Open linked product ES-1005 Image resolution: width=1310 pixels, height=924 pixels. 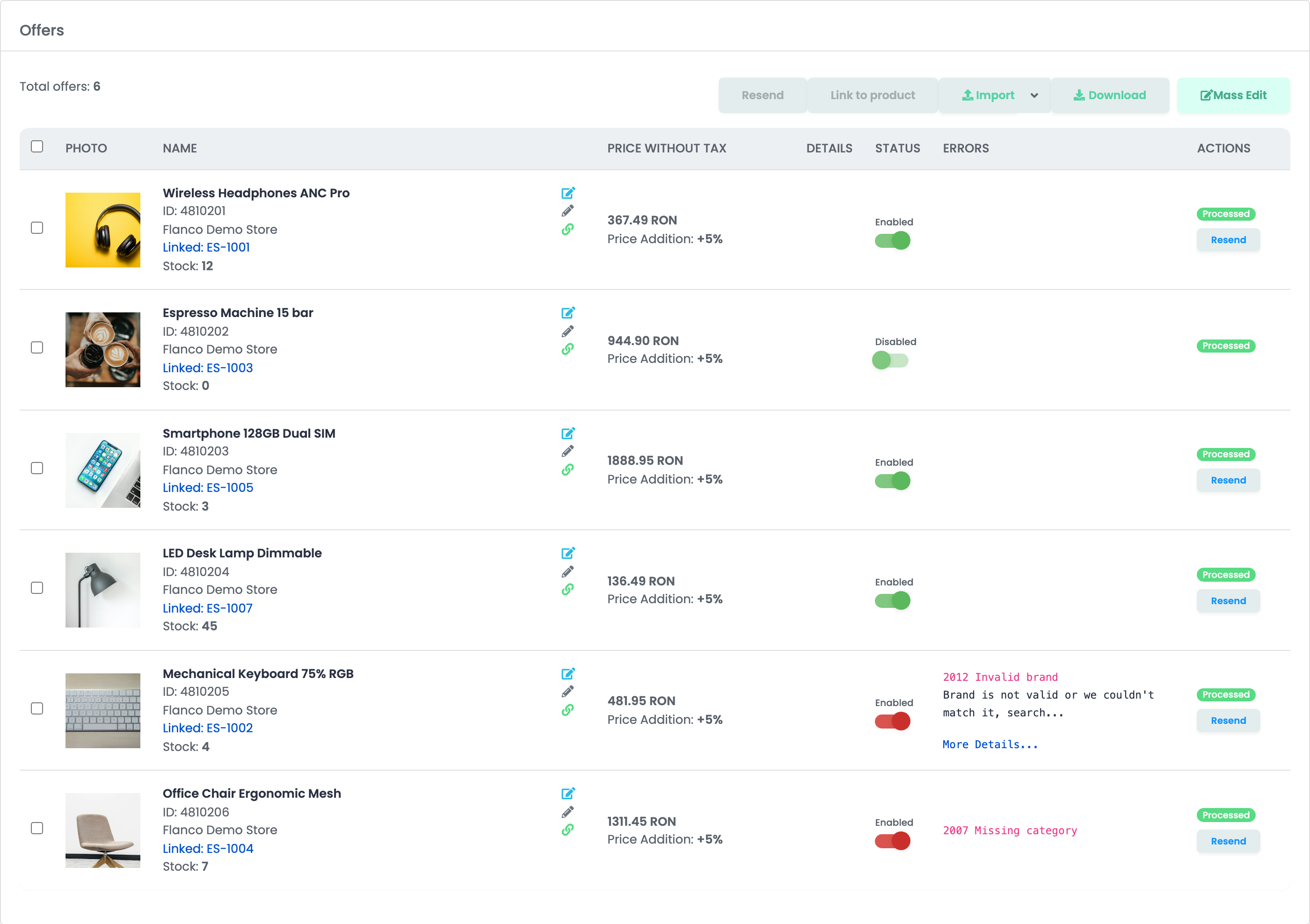[x=208, y=488]
